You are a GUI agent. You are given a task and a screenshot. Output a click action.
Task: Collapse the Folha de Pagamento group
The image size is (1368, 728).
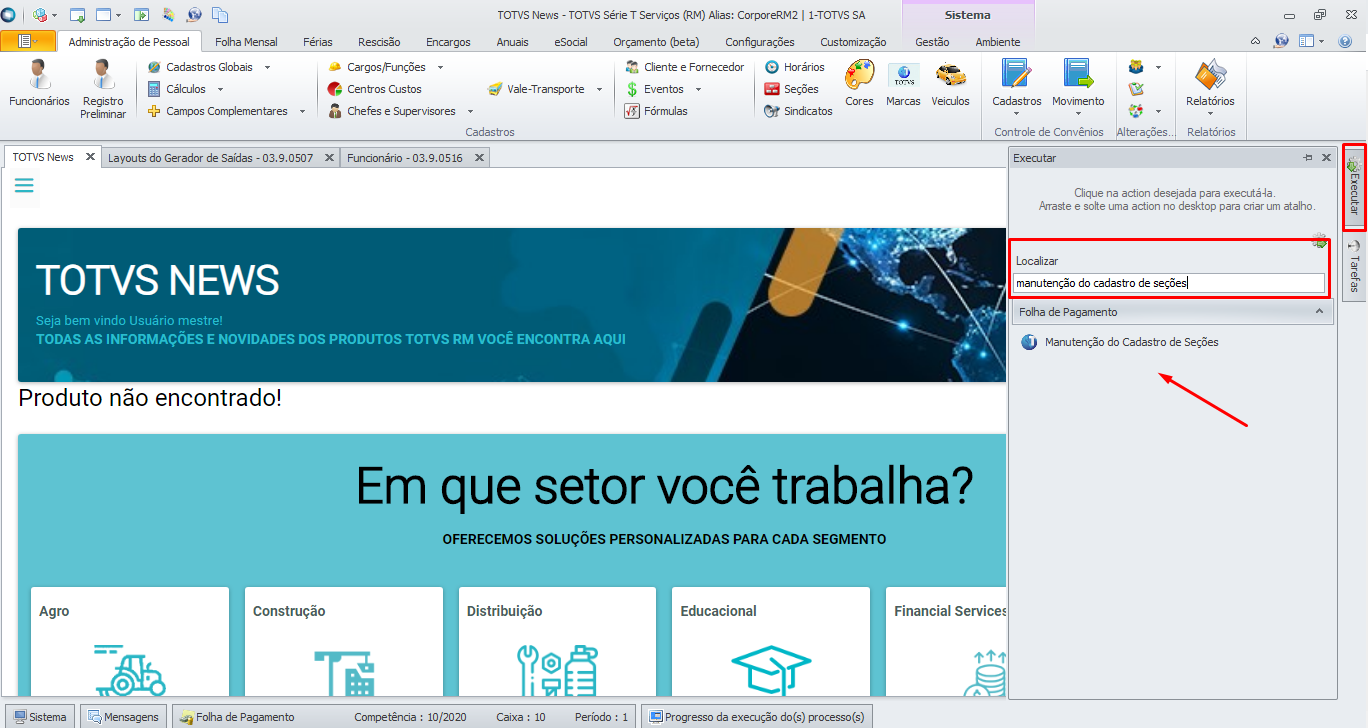1319,312
